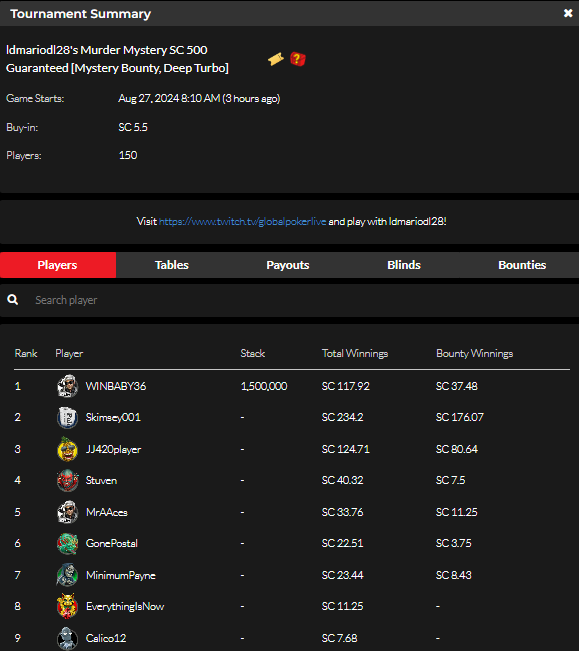Open MinimumPayne's avatar
This screenshot has height=651, width=579.
(x=67, y=575)
